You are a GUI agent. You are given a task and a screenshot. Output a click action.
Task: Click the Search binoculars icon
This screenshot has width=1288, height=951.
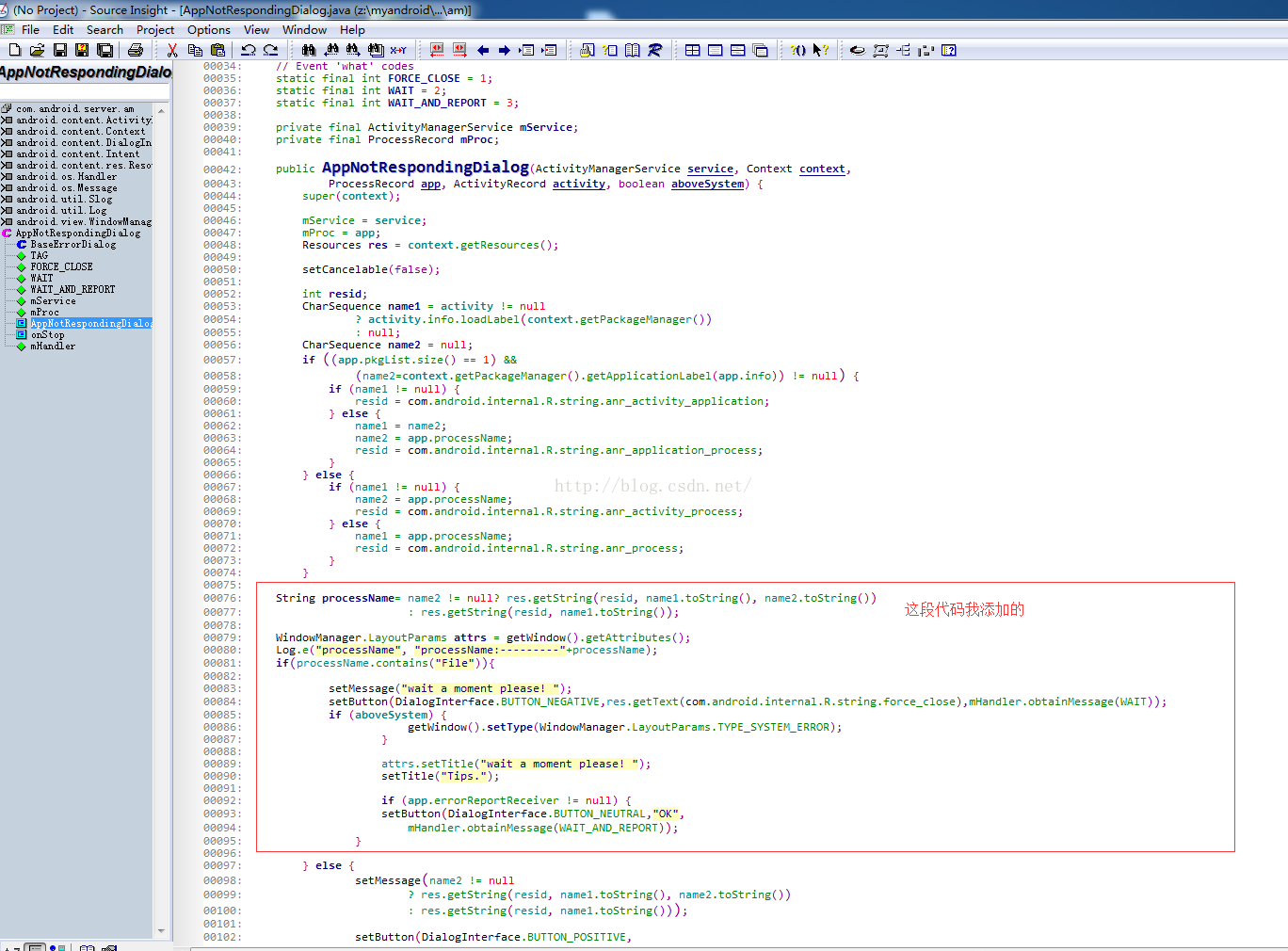(308, 50)
